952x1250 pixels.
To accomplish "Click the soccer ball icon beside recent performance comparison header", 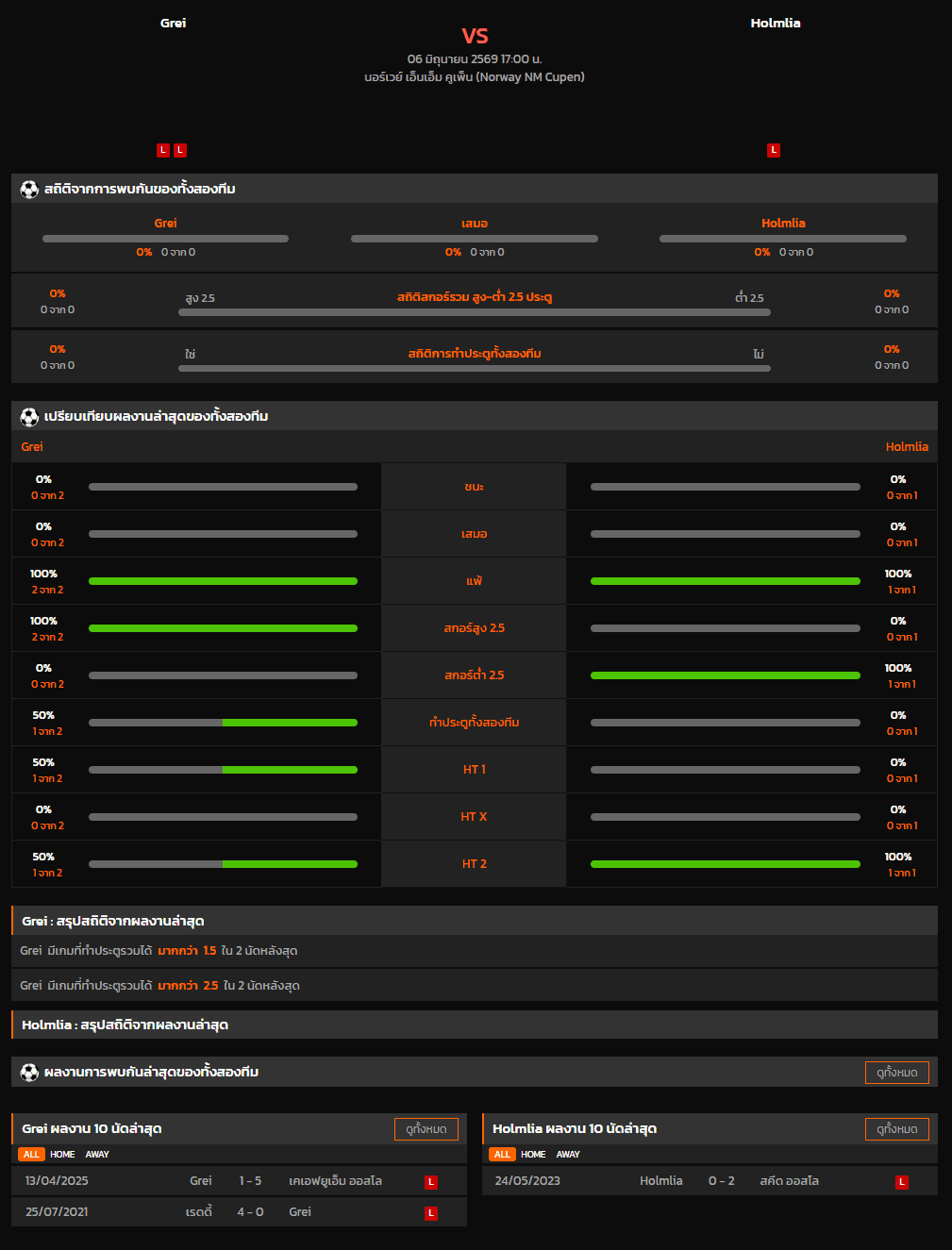I will click(29, 417).
